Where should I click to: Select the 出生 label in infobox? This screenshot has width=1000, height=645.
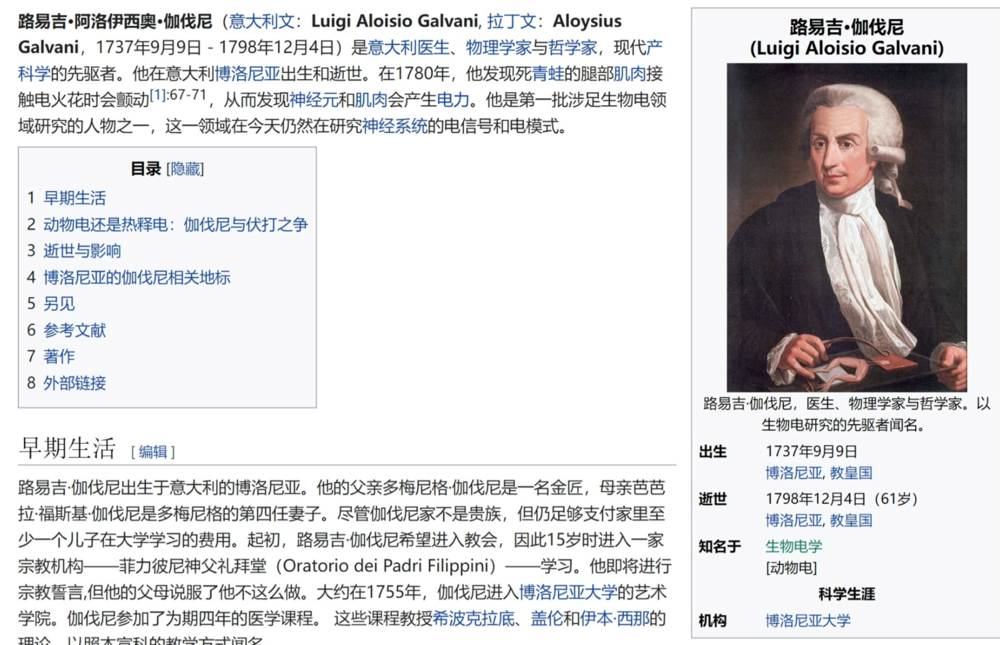(x=713, y=452)
